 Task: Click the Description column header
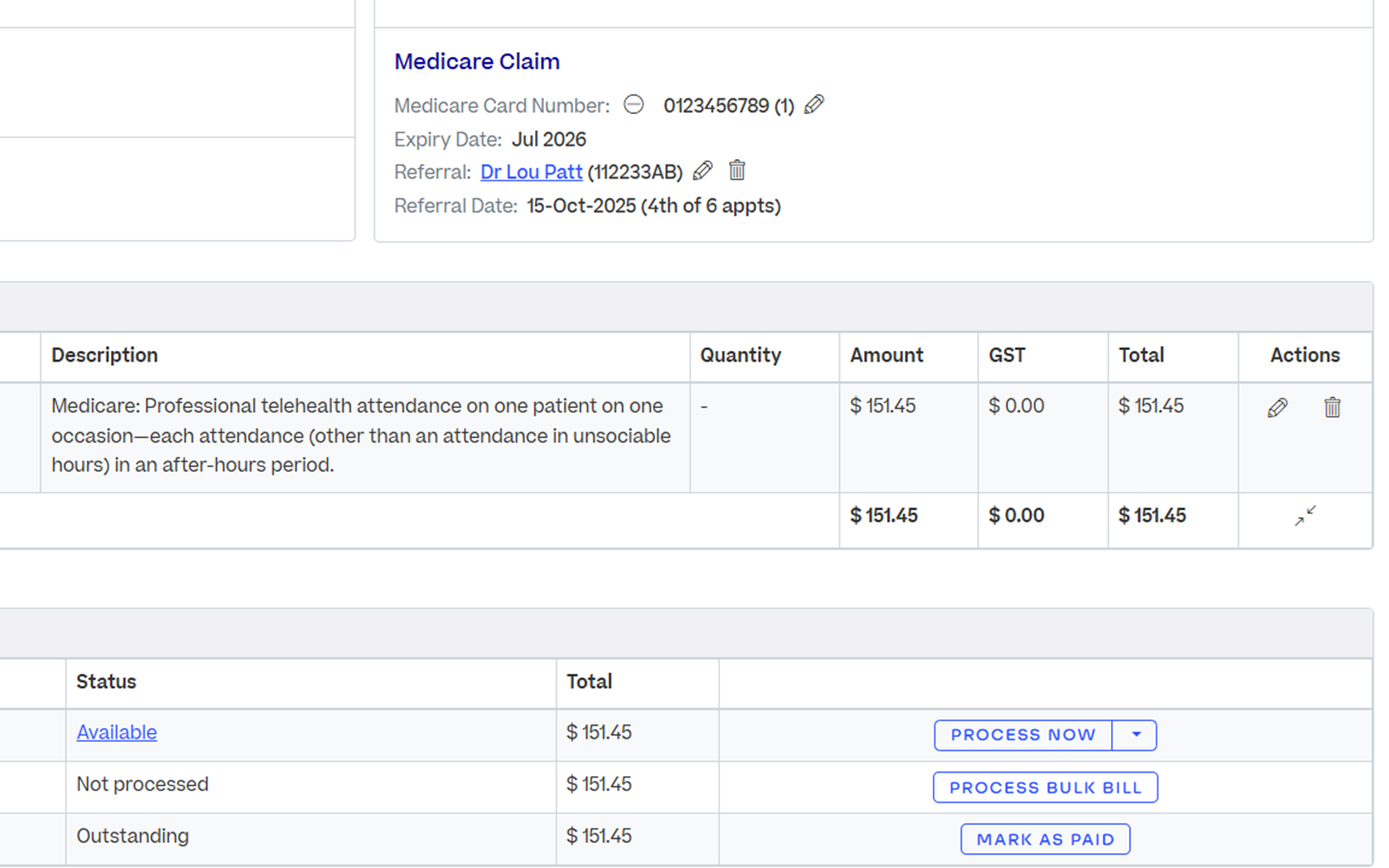(x=104, y=356)
